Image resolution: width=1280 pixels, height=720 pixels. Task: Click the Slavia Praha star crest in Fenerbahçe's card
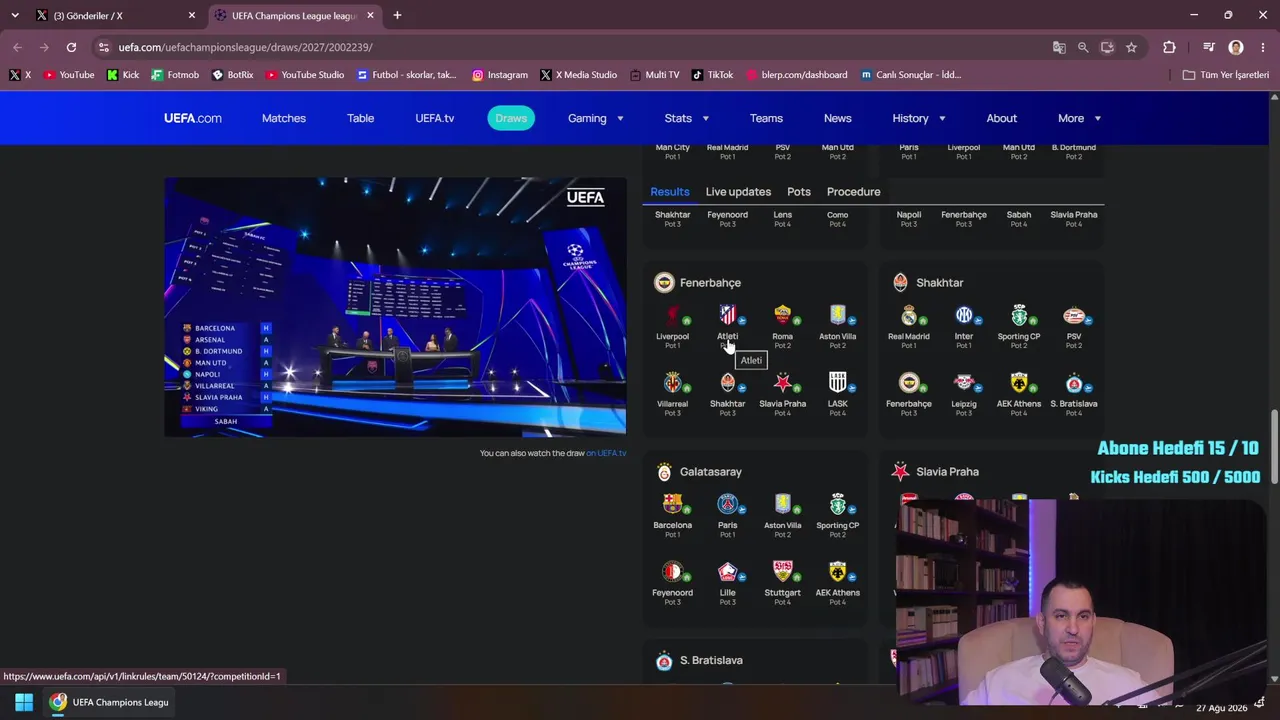(782, 383)
